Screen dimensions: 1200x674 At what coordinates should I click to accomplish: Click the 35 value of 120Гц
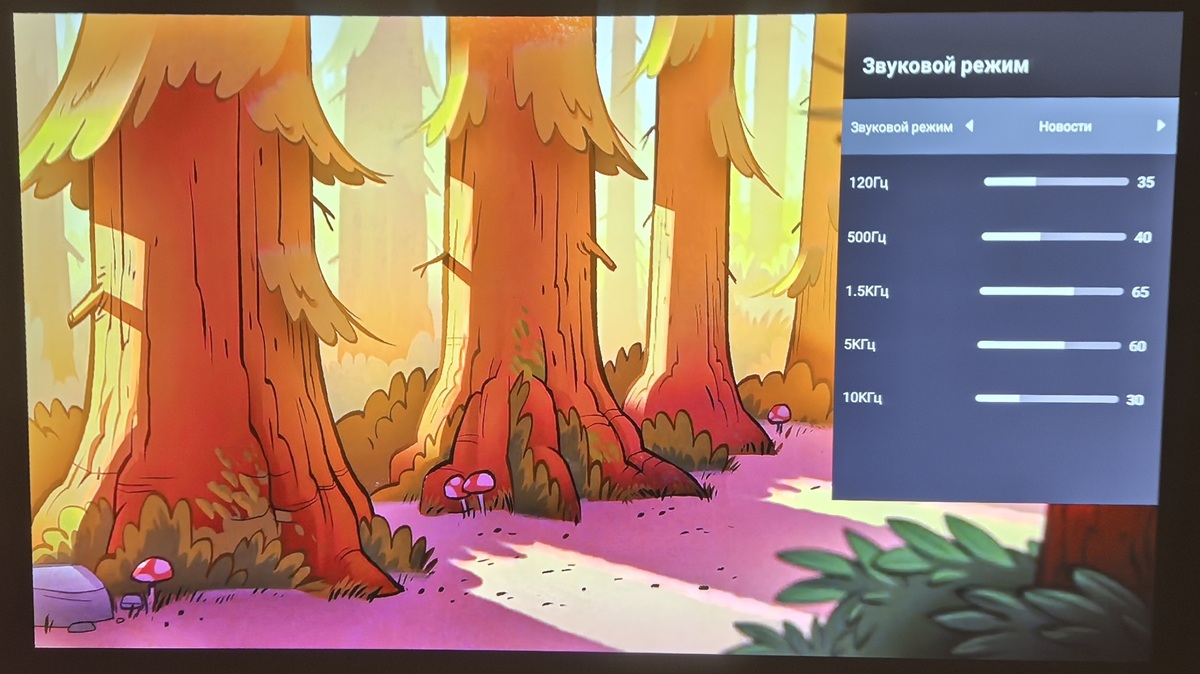[x=1146, y=183]
